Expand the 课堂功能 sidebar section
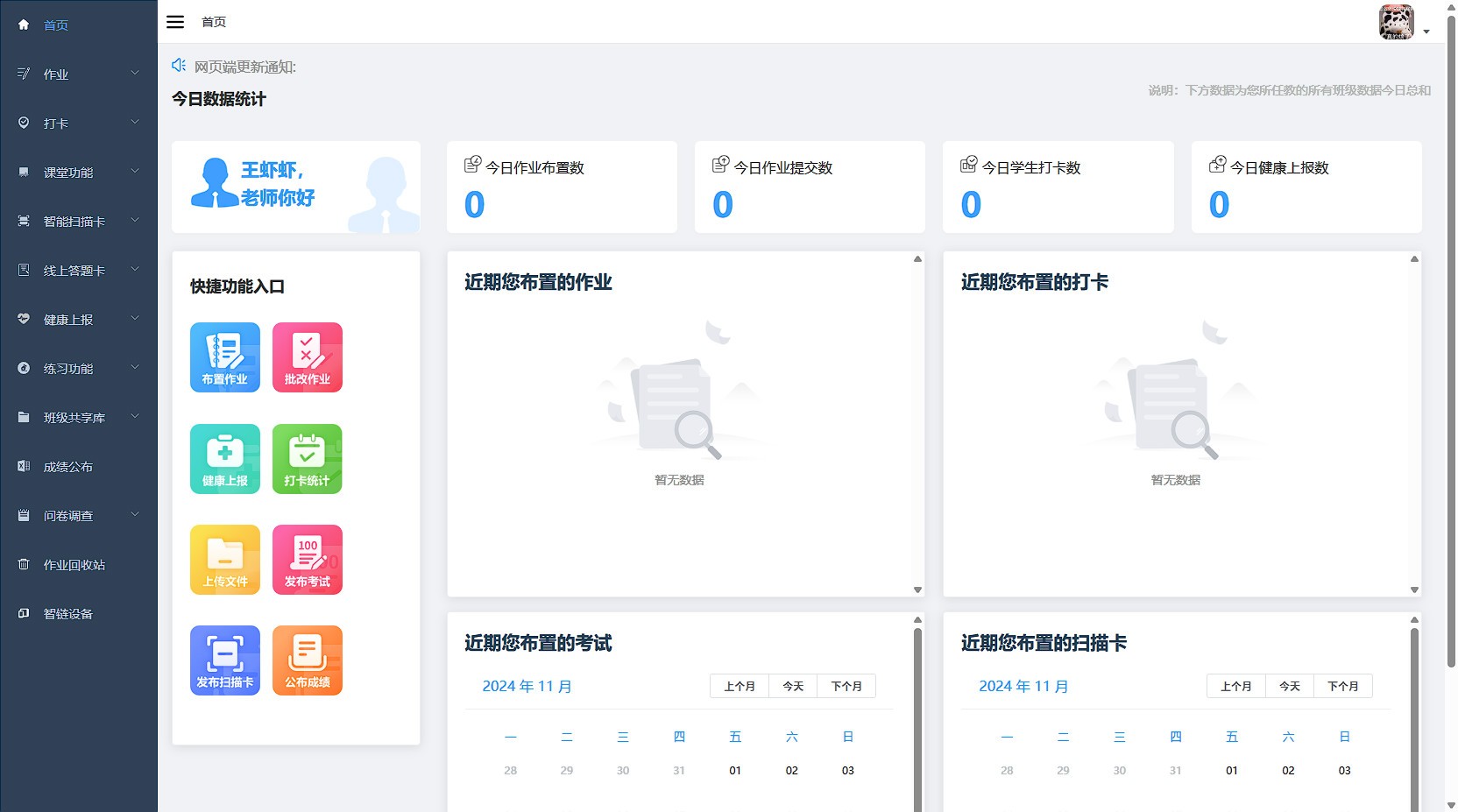 (x=67, y=172)
